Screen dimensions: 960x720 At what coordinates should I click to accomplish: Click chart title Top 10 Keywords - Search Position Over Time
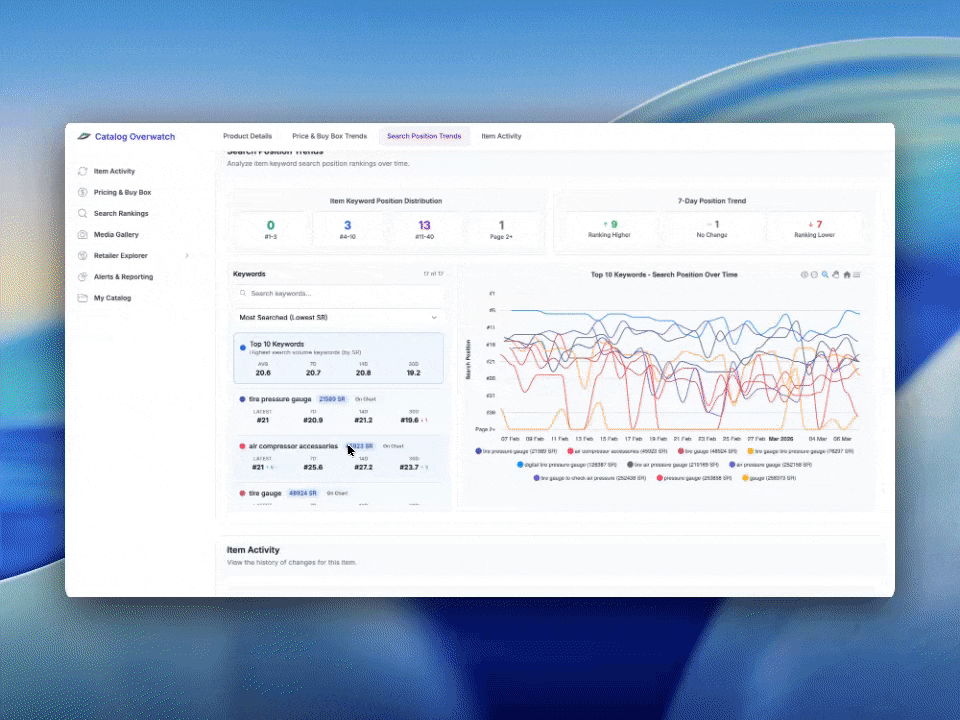click(664, 275)
